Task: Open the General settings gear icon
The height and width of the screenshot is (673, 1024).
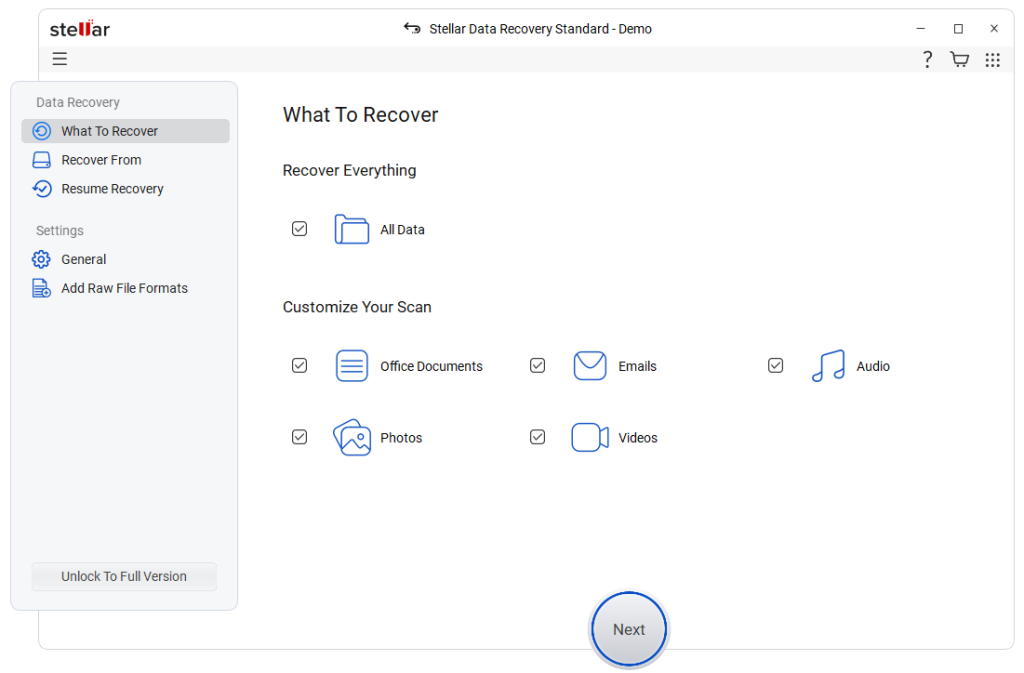Action: click(40, 259)
